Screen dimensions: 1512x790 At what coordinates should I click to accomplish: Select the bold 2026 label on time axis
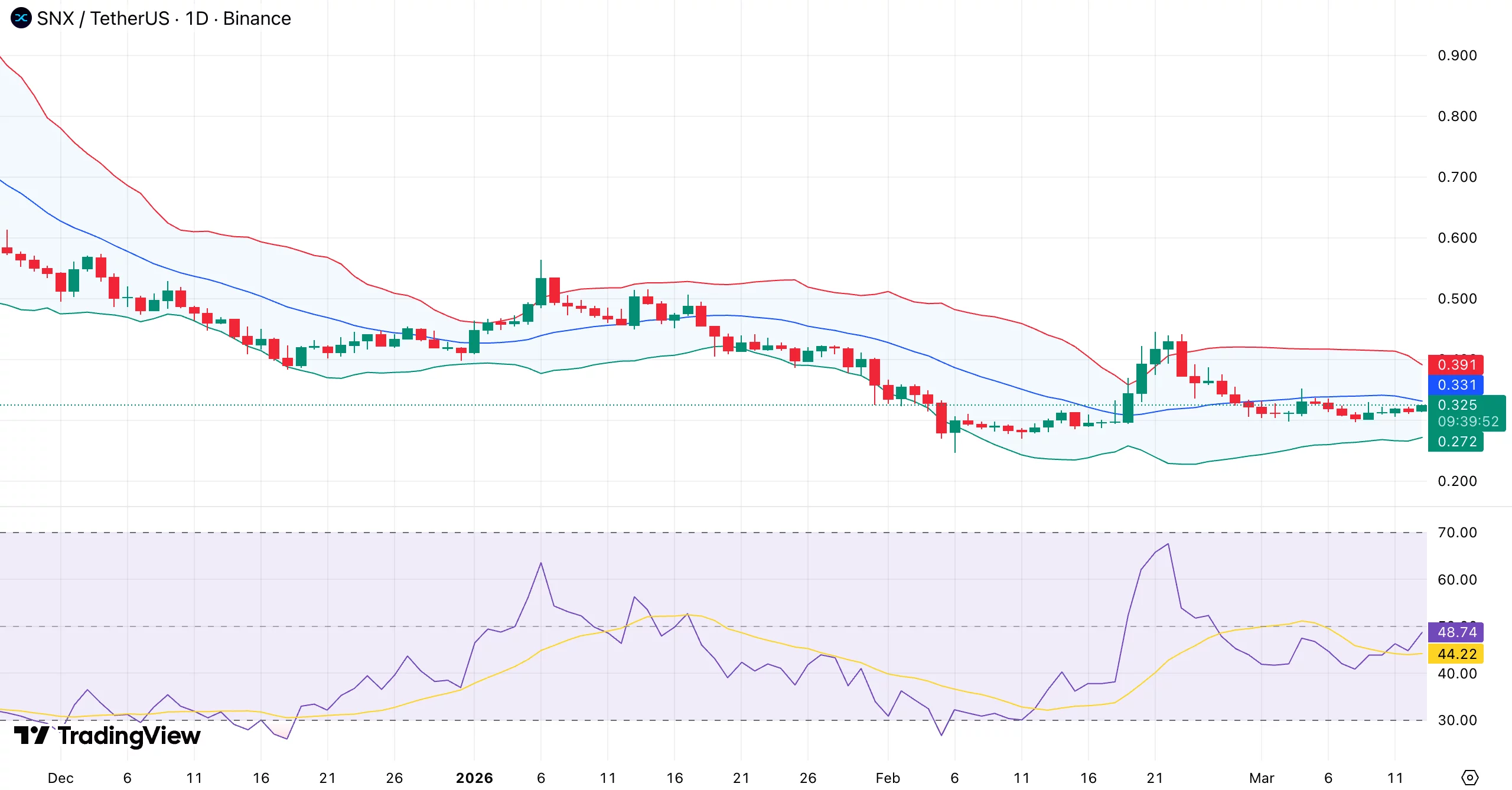pyautogui.click(x=473, y=778)
